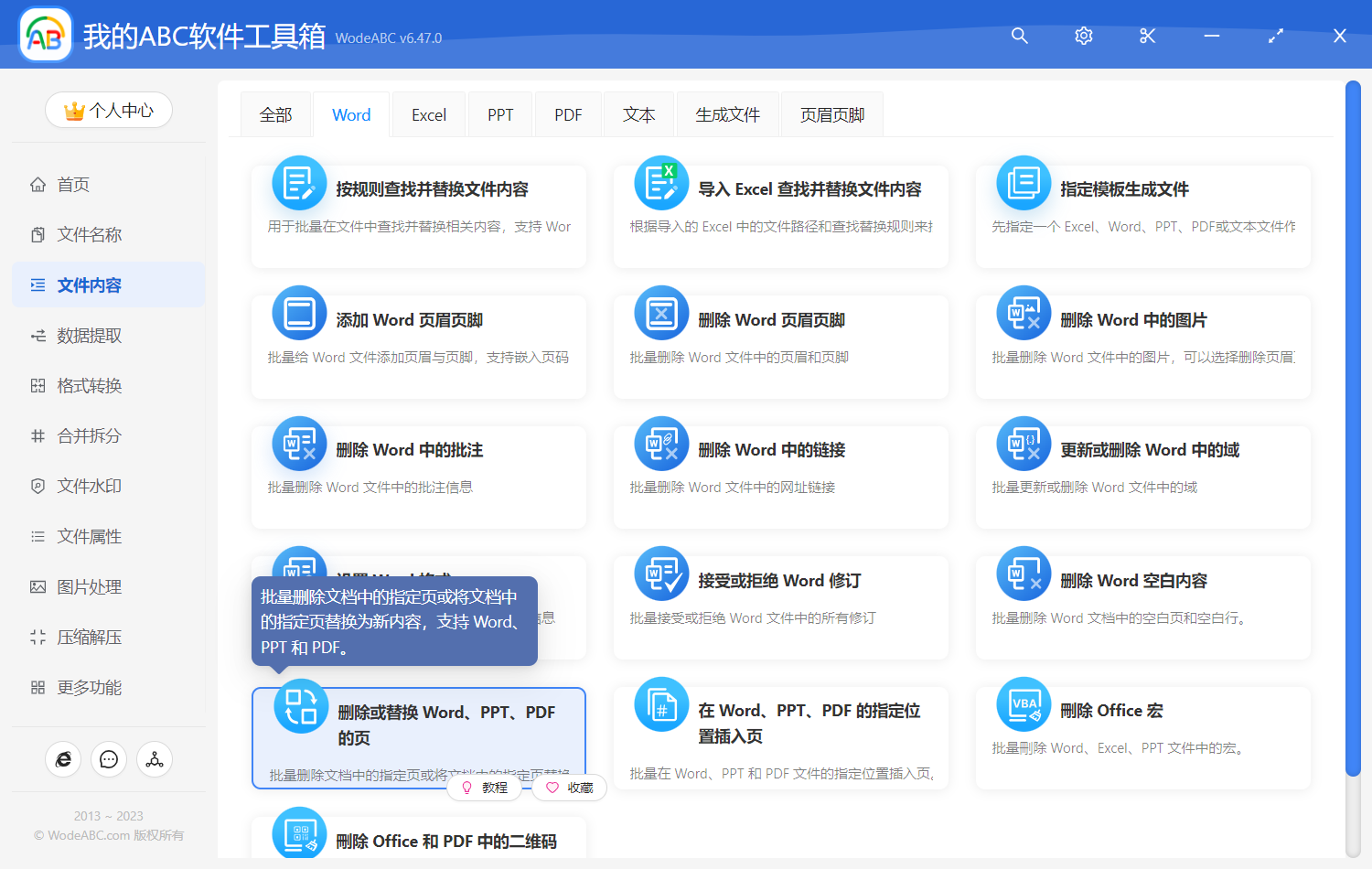Click the 教程 tutorial button
The image size is (1372, 869).
485,788
